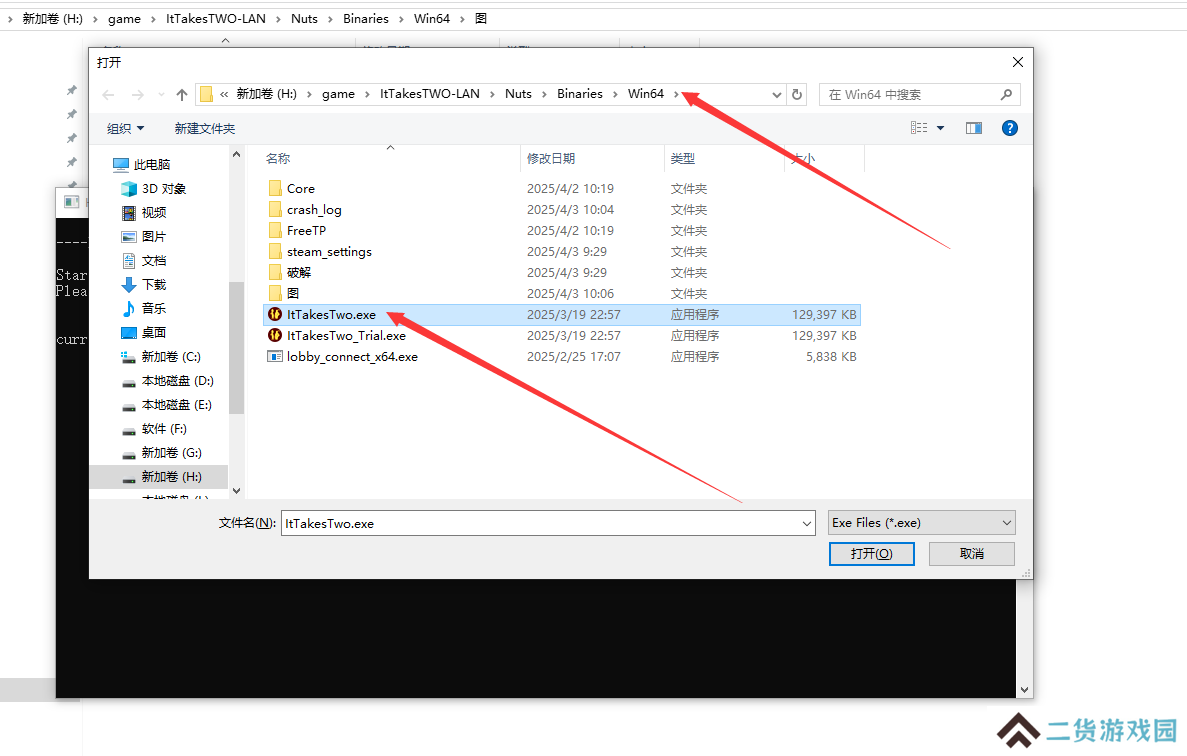
Task: Select 视频 in the sidebar
Action: [x=144, y=213]
